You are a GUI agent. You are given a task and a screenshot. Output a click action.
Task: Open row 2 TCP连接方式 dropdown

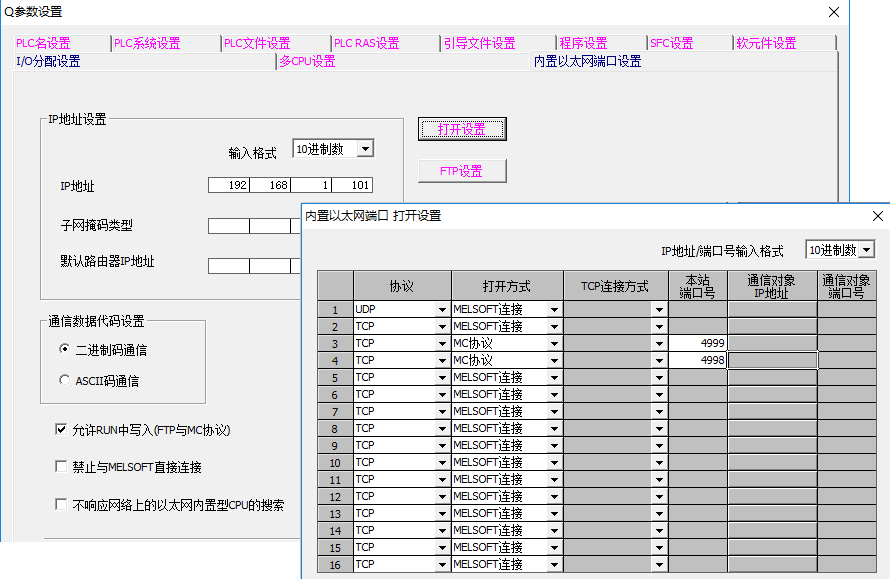[x=659, y=327]
